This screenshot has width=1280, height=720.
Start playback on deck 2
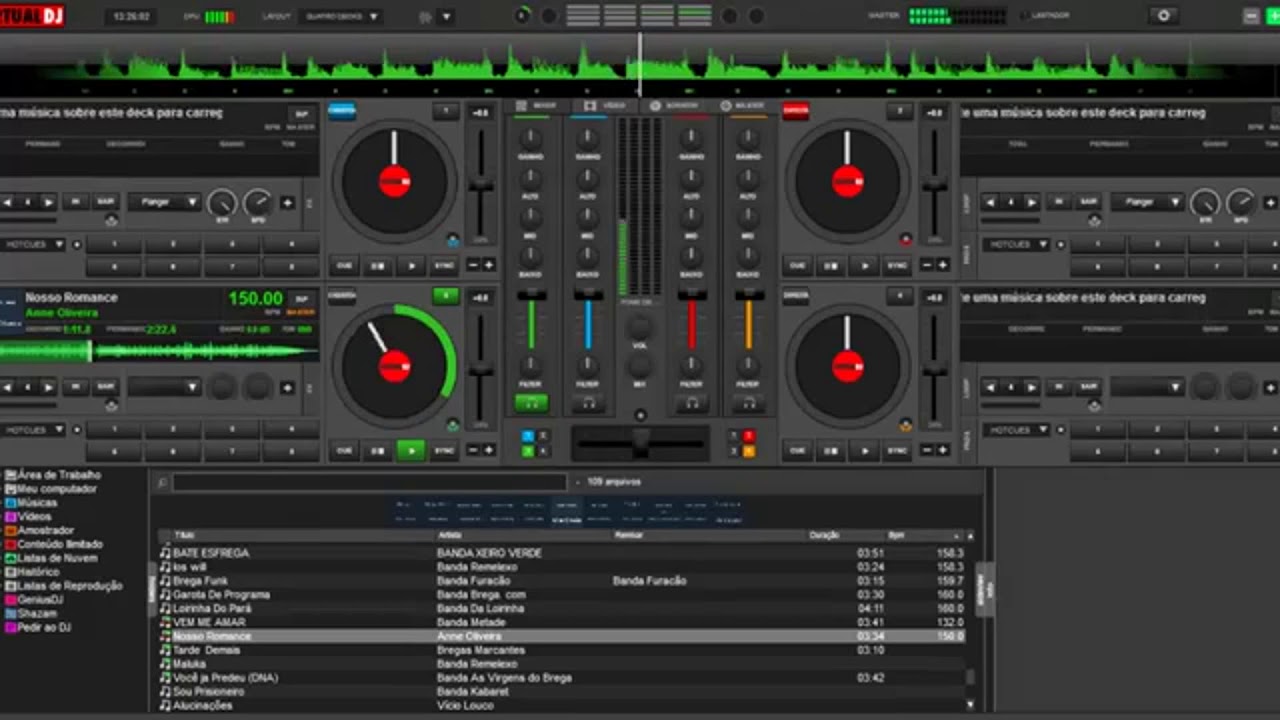(x=864, y=265)
